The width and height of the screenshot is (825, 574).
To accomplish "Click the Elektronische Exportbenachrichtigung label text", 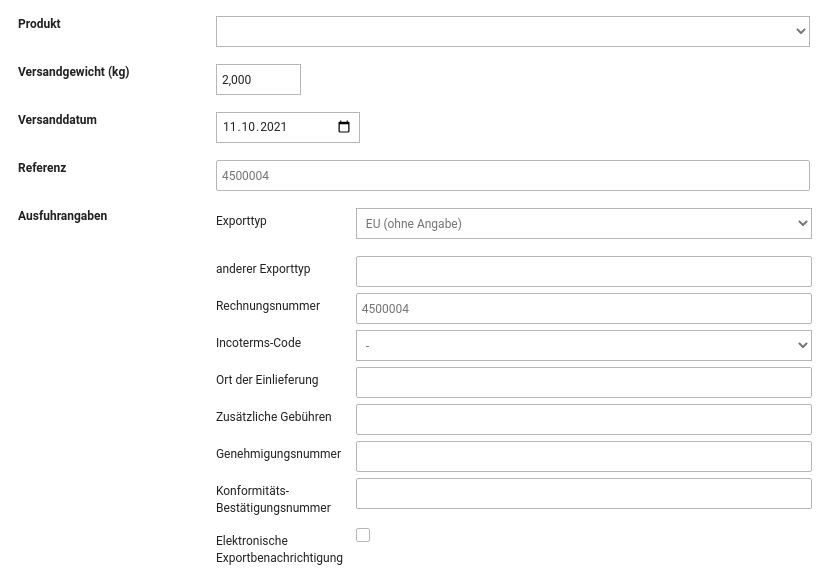I will pyautogui.click(x=279, y=549).
